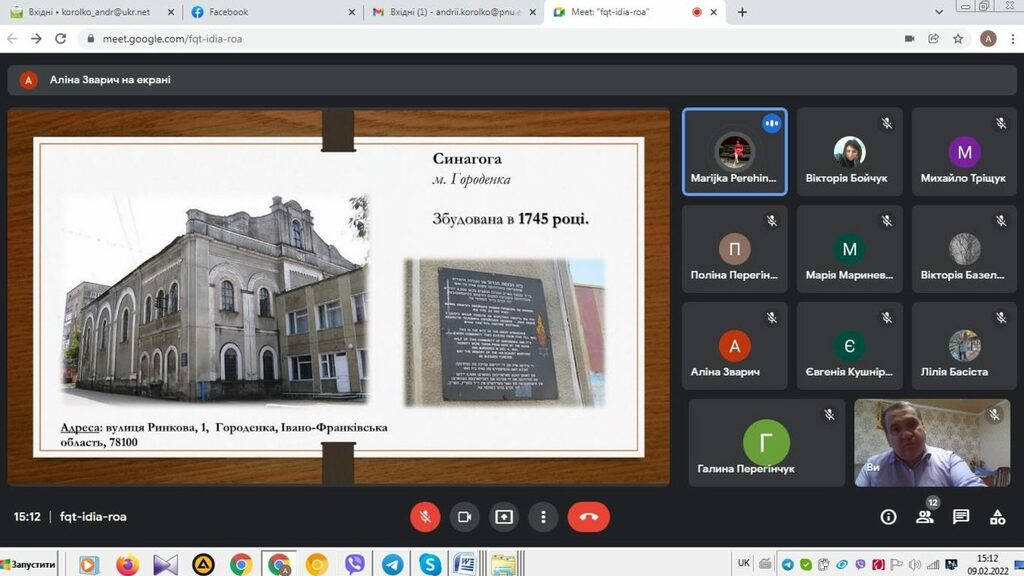Image resolution: width=1024 pixels, height=576 pixels.
Task: Open more options three-dot menu
Action: click(x=543, y=517)
